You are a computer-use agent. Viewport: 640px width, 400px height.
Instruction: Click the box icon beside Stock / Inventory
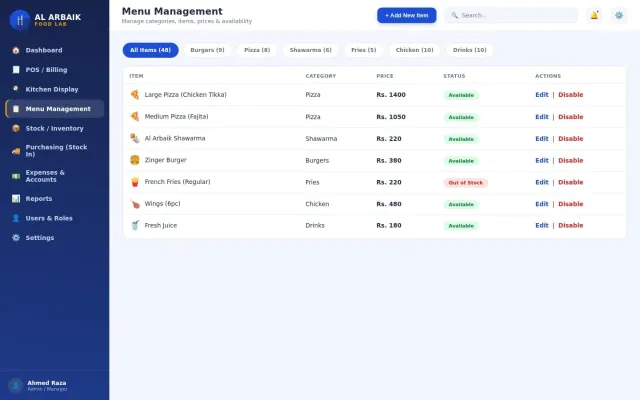16,128
